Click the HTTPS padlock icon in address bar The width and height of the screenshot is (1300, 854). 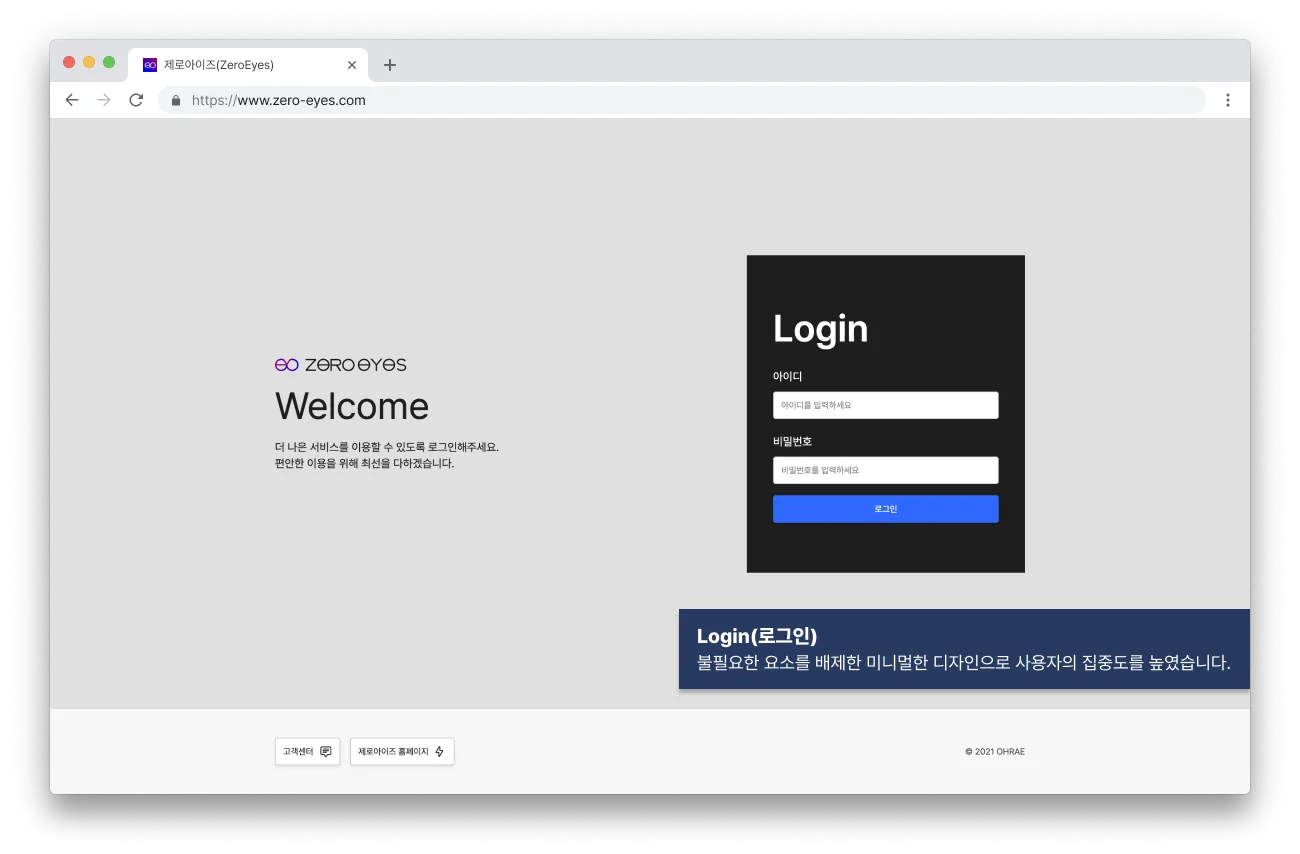175,100
